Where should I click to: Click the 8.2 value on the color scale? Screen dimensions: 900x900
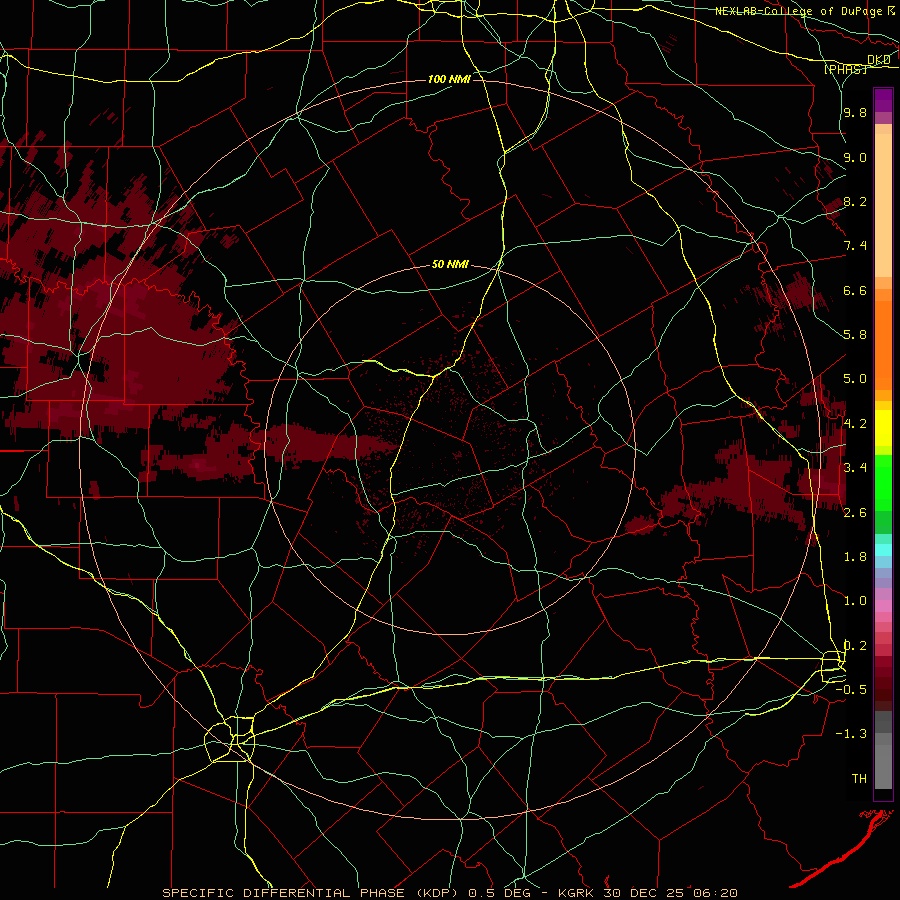point(855,201)
